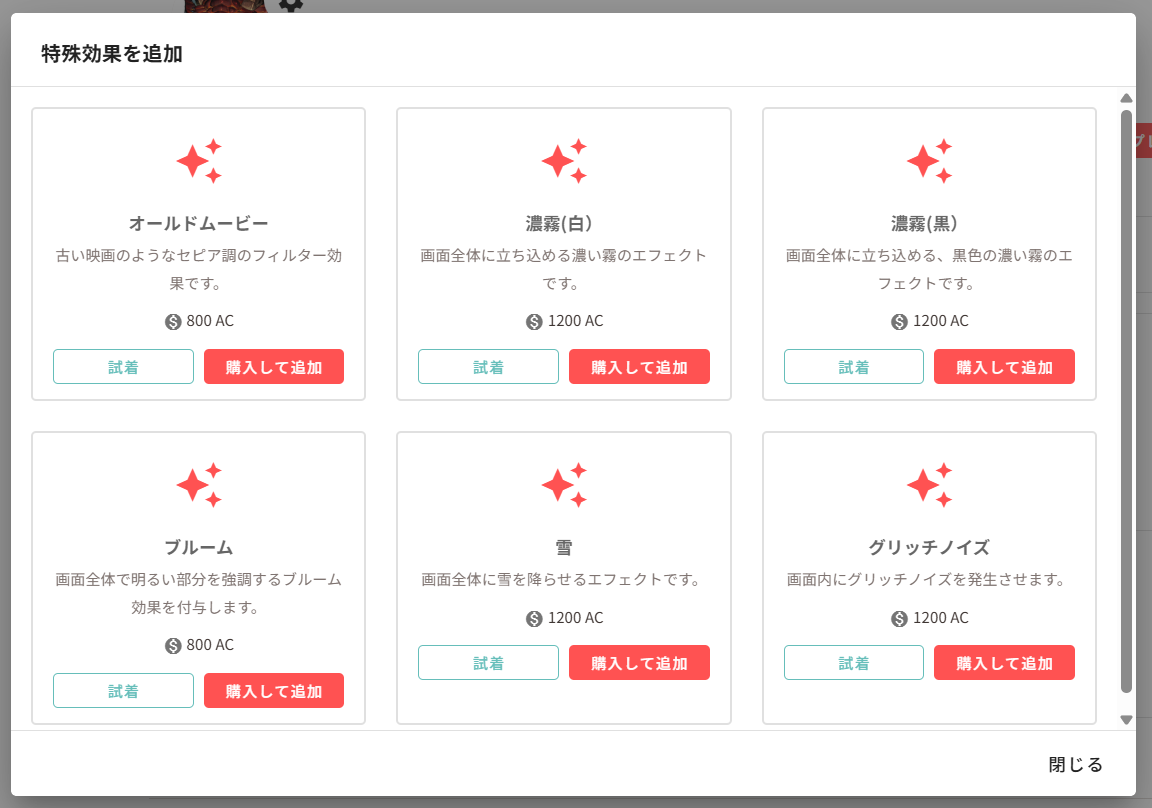The height and width of the screenshot is (808, 1152).
Task: Click the 特殊効果を追加 dialog heading
Action: tap(112, 54)
